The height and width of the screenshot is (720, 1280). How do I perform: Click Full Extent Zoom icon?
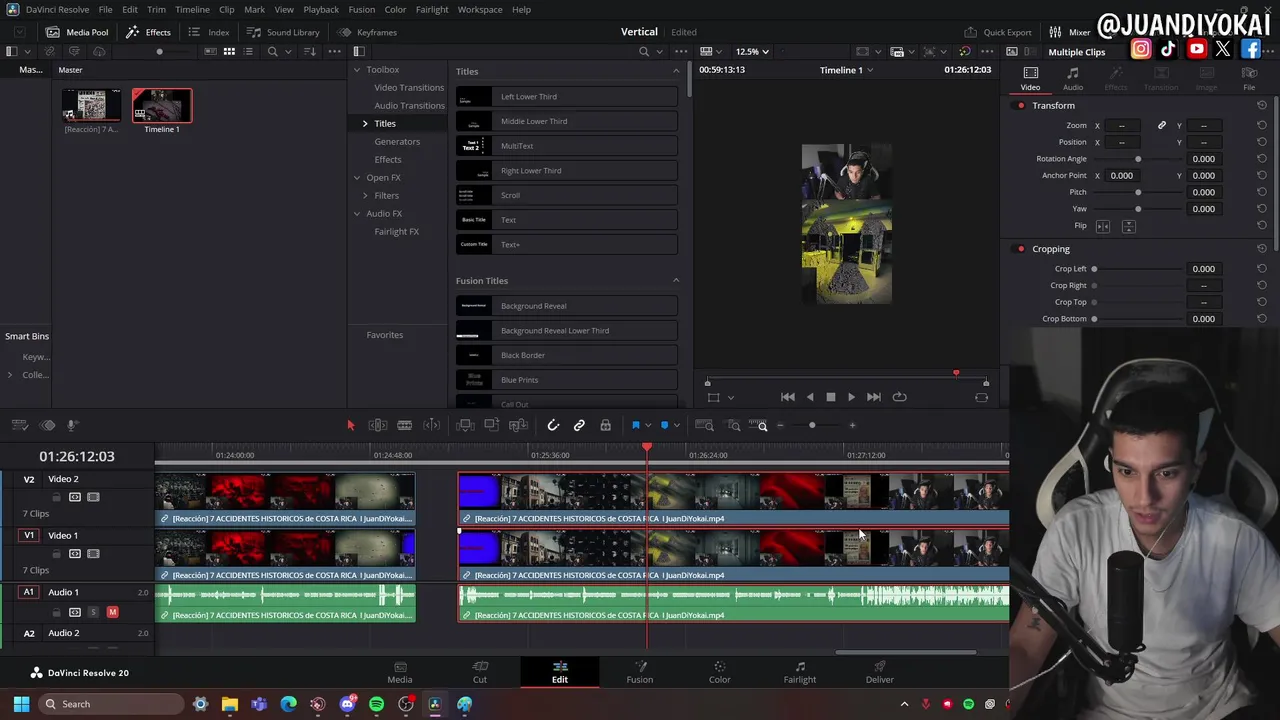pyautogui.click(x=704, y=426)
